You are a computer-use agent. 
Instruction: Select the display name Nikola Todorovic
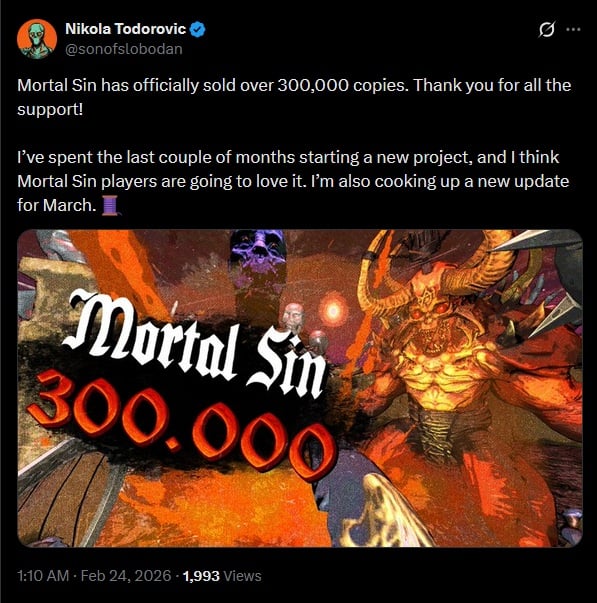125,29
